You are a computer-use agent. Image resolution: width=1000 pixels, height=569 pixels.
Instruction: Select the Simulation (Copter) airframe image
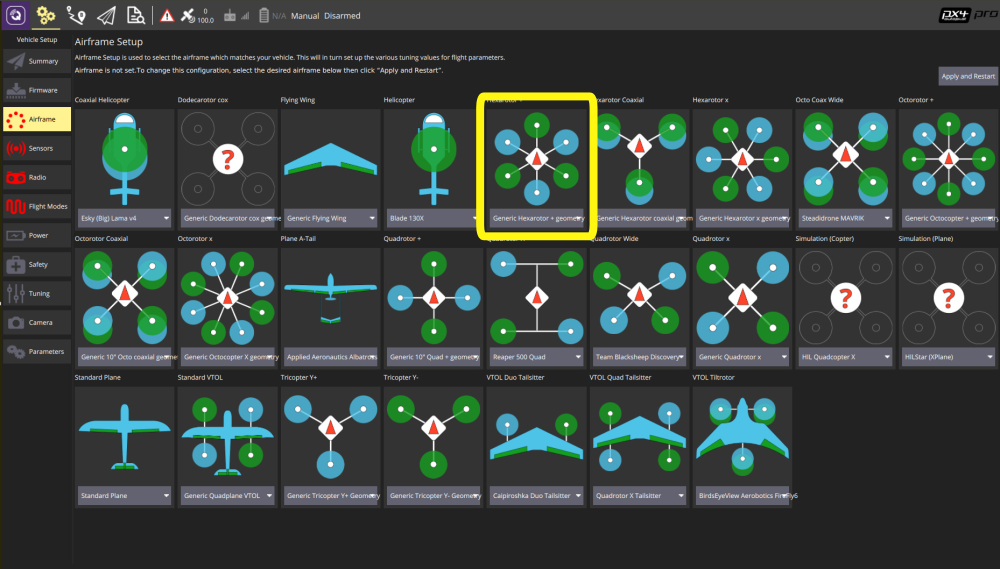click(x=846, y=297)
